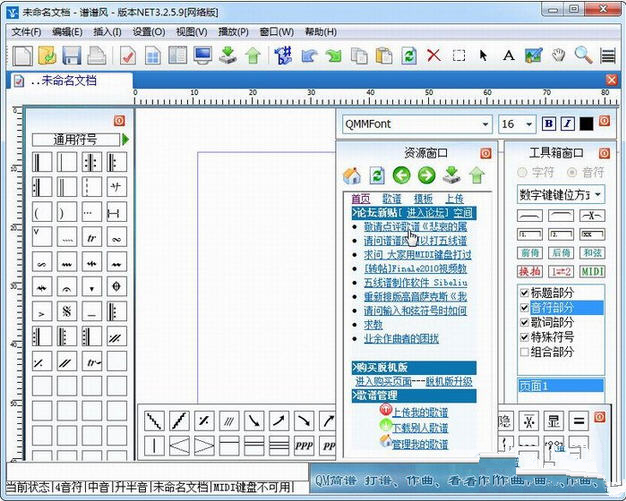Select the 字符 radio button
Screen dimensions: 626x501
pyautogui.click(x=524, y=173)
